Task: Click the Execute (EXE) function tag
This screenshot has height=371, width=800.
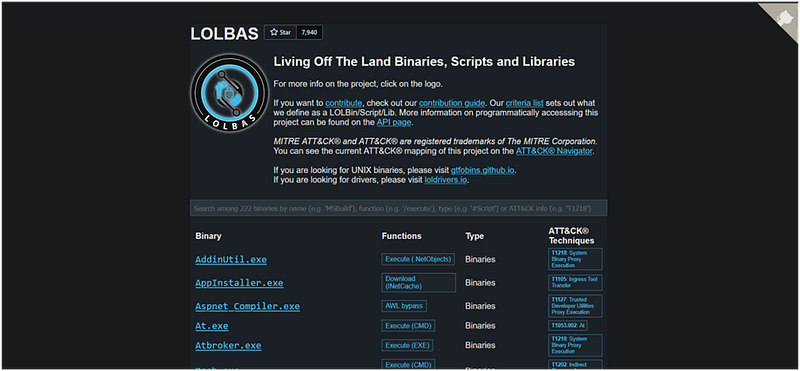Action: [x=407, y=345]
